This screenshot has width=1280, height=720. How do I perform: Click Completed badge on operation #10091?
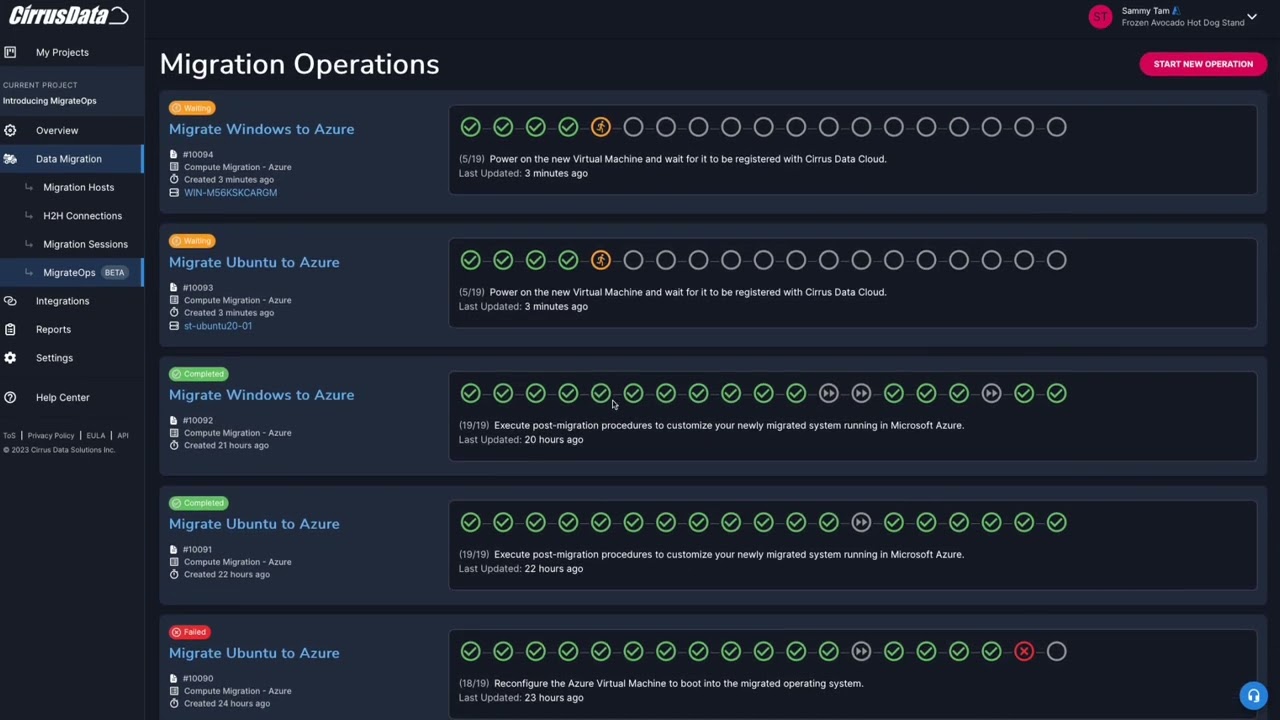click(198, 503)
